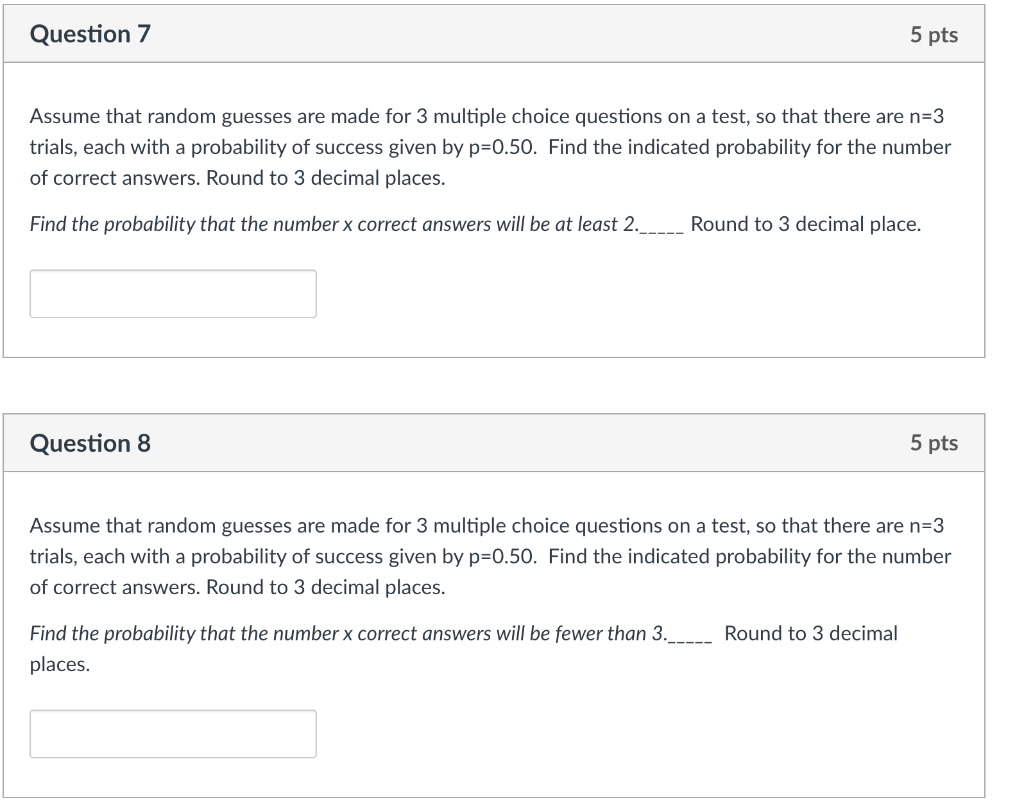Click the Question 8 answer input field
The width and height of the screenshot is (1024, 811).
pyautogui.click(x=173, y=733)
